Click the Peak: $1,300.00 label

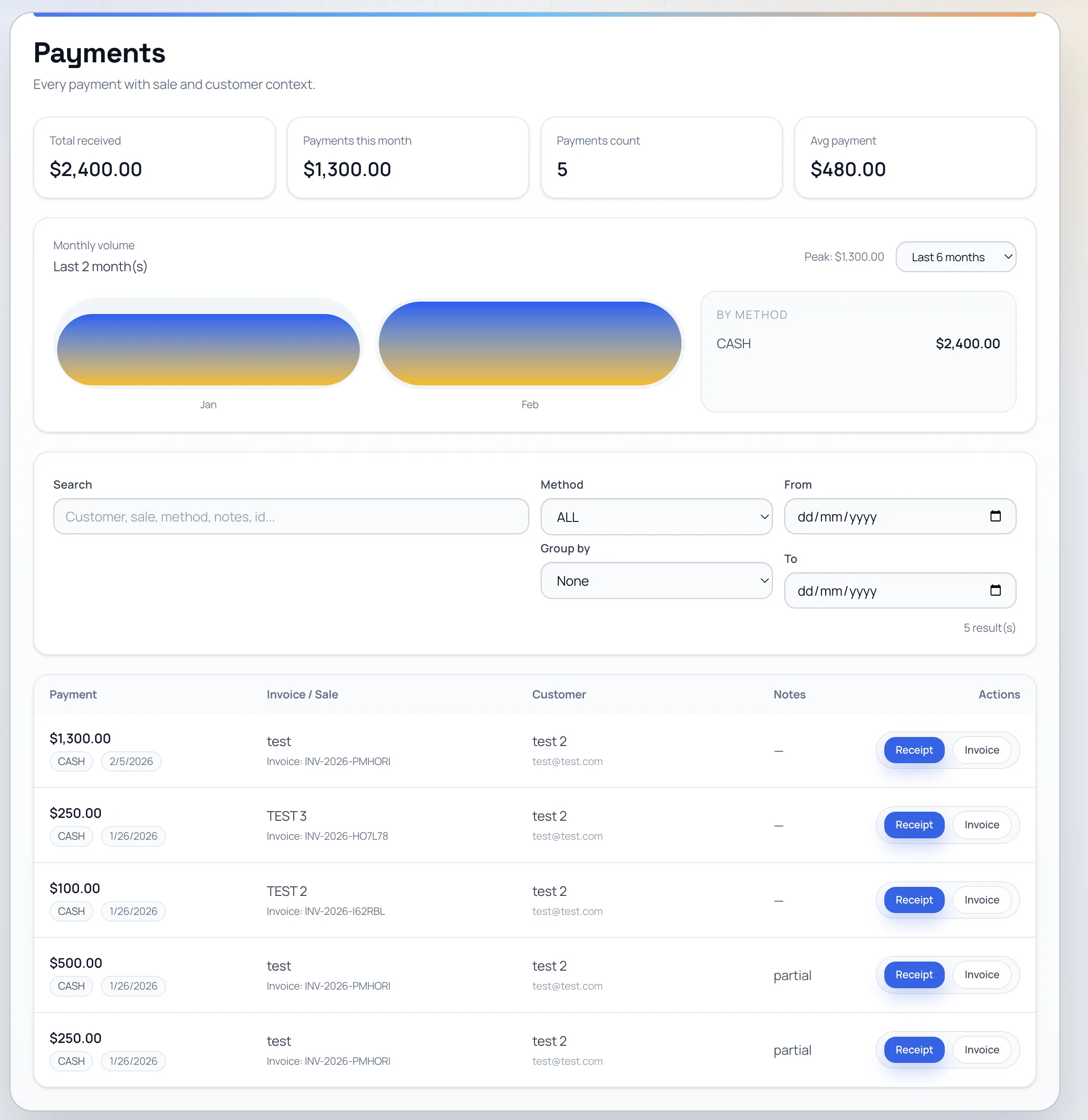tap(844, 256)
